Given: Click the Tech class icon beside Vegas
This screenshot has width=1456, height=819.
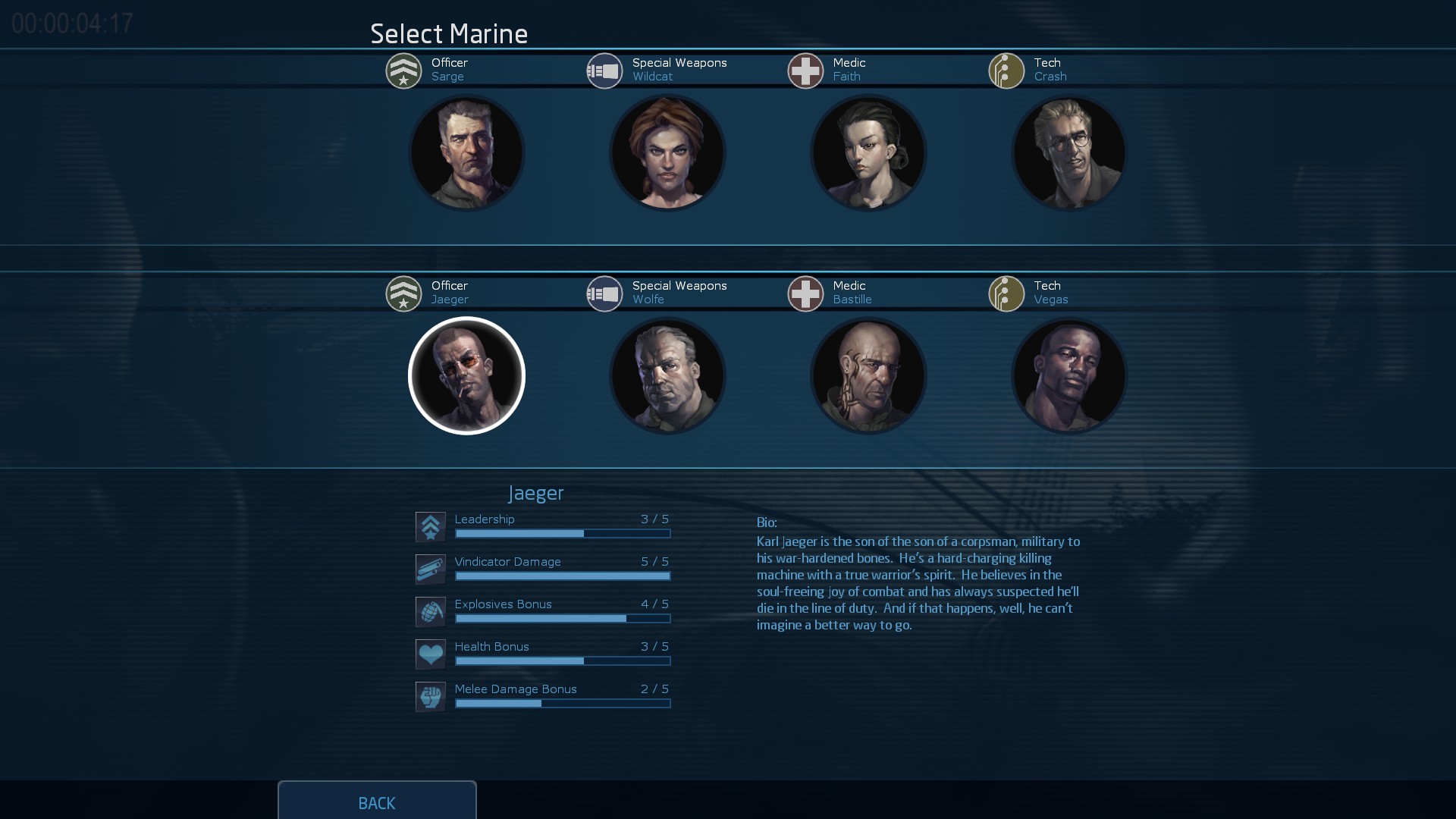Looking at the screenshot, I should tap(1006, 293).
